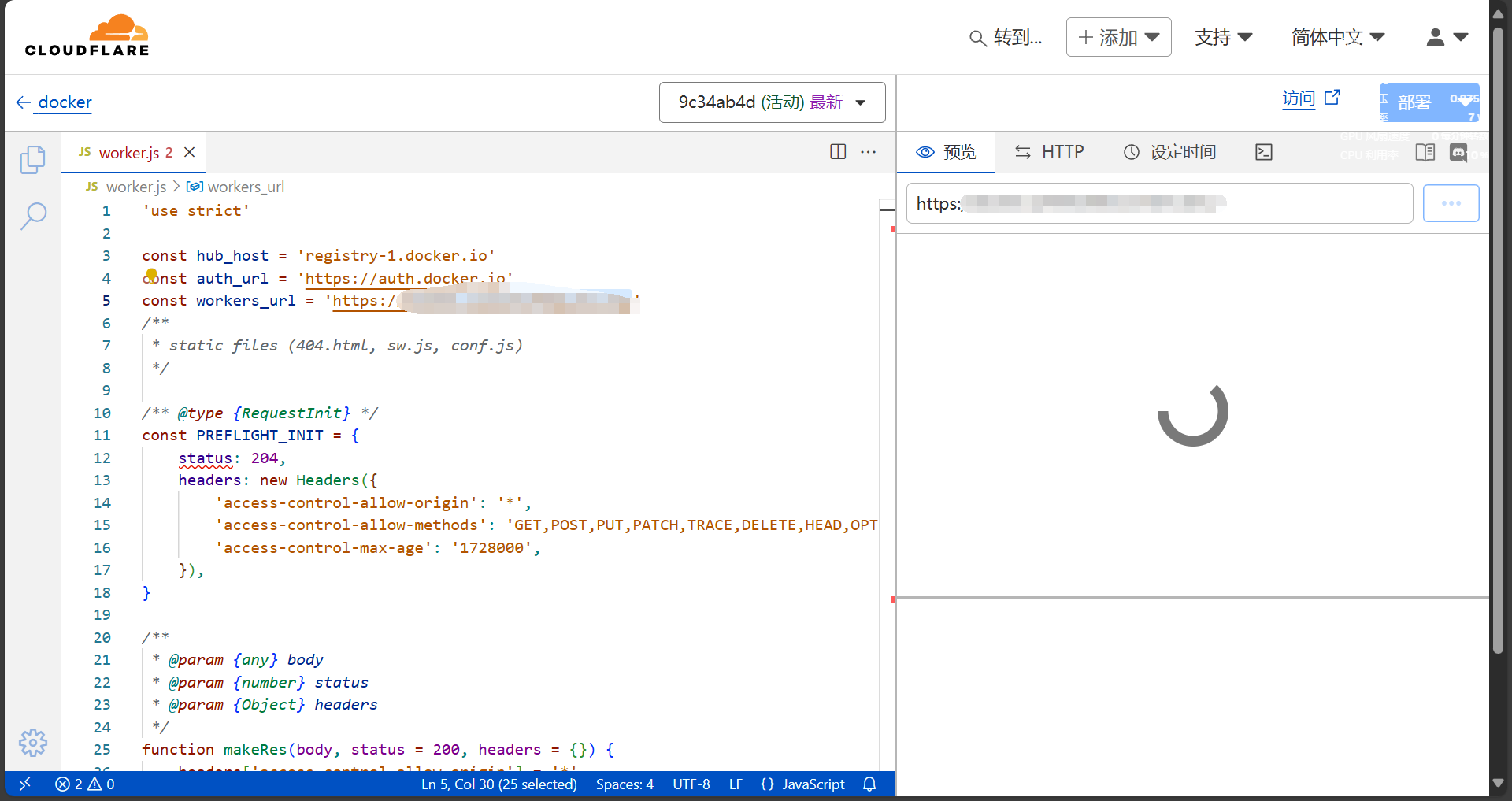Click the auth.docker.io URL on line 4

click(x=405, y=278)
